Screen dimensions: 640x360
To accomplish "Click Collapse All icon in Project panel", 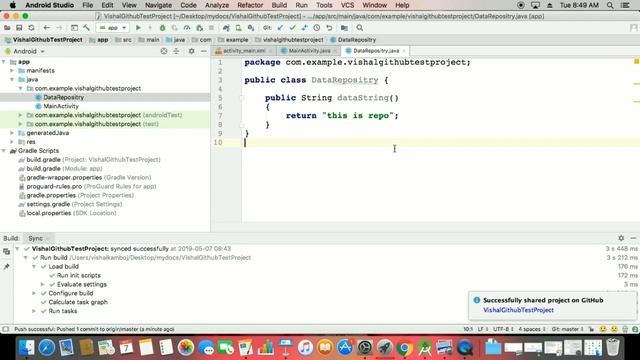I will 176,51.
